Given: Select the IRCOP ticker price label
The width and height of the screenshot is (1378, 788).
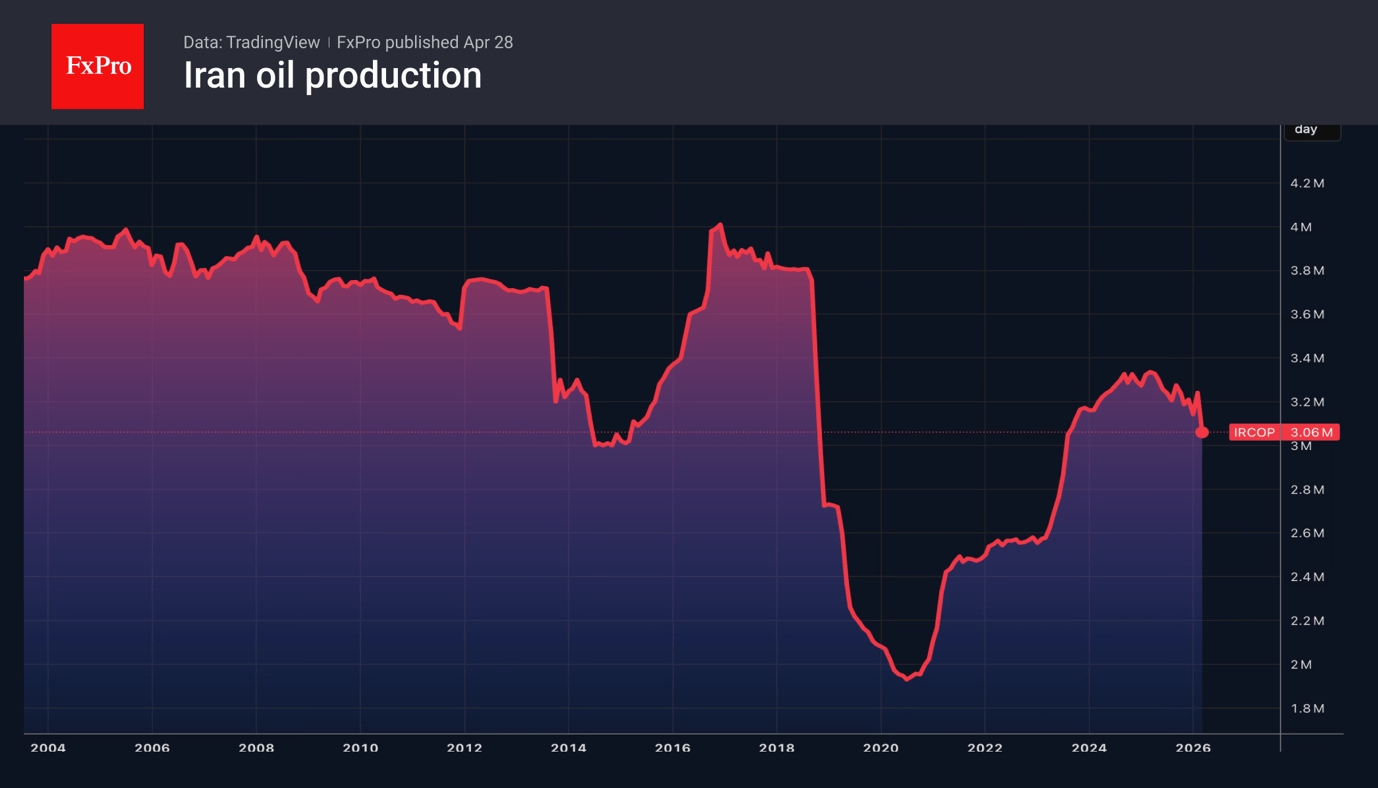Looking at the screenshot, I should [1253, 432].
